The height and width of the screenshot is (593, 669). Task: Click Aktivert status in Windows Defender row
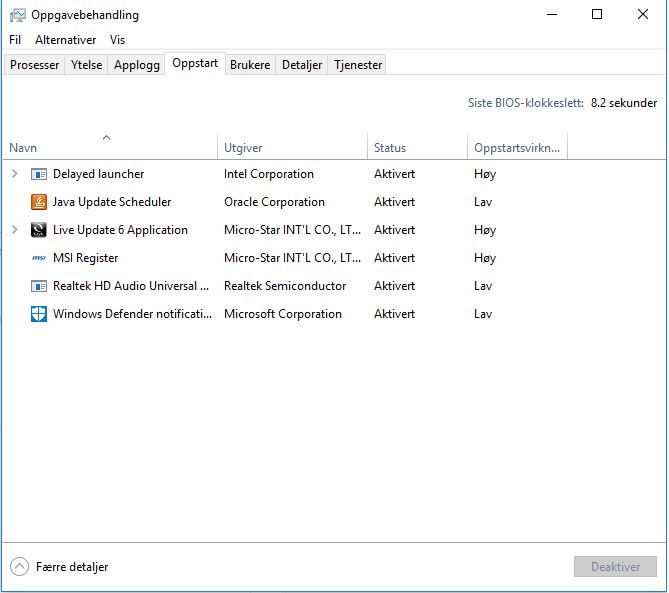394,314
